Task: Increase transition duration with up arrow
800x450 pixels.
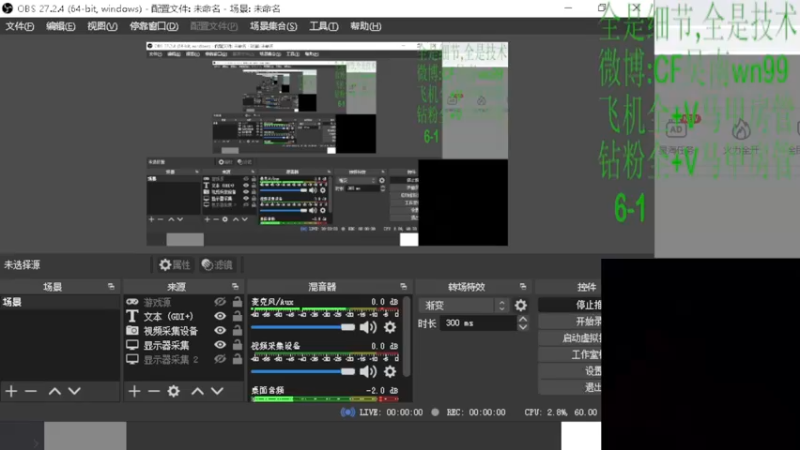Action: tap(523, 319)
